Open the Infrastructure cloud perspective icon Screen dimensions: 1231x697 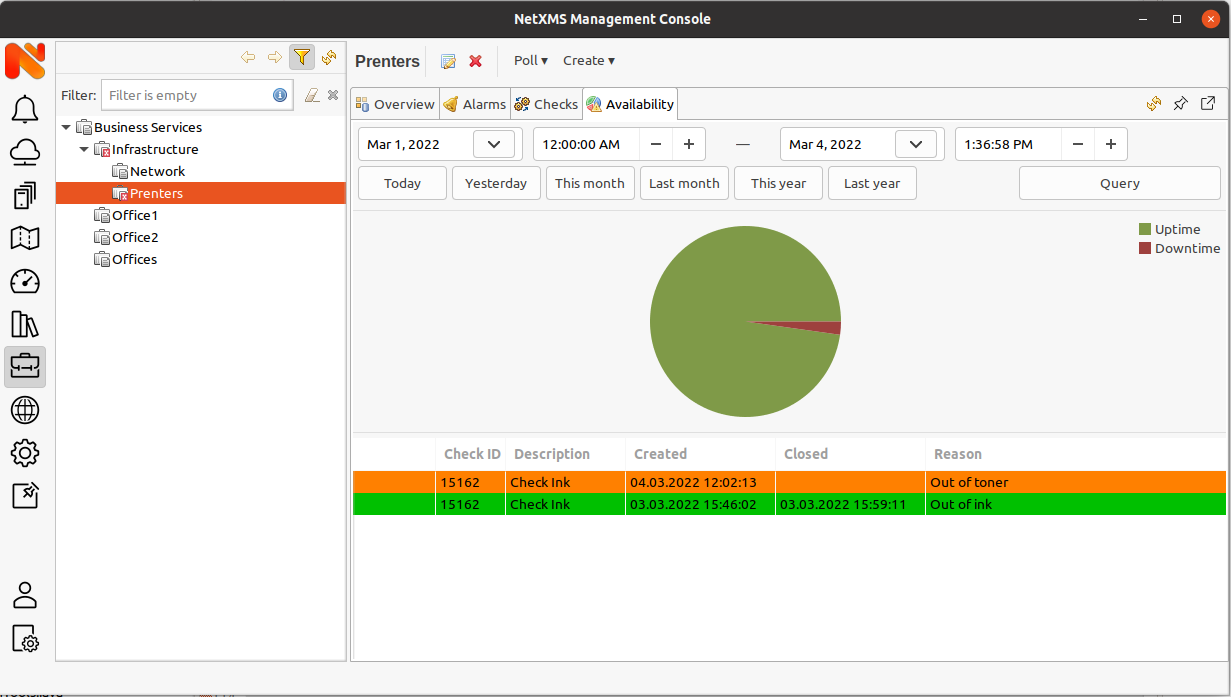click(x=25, y=152)
